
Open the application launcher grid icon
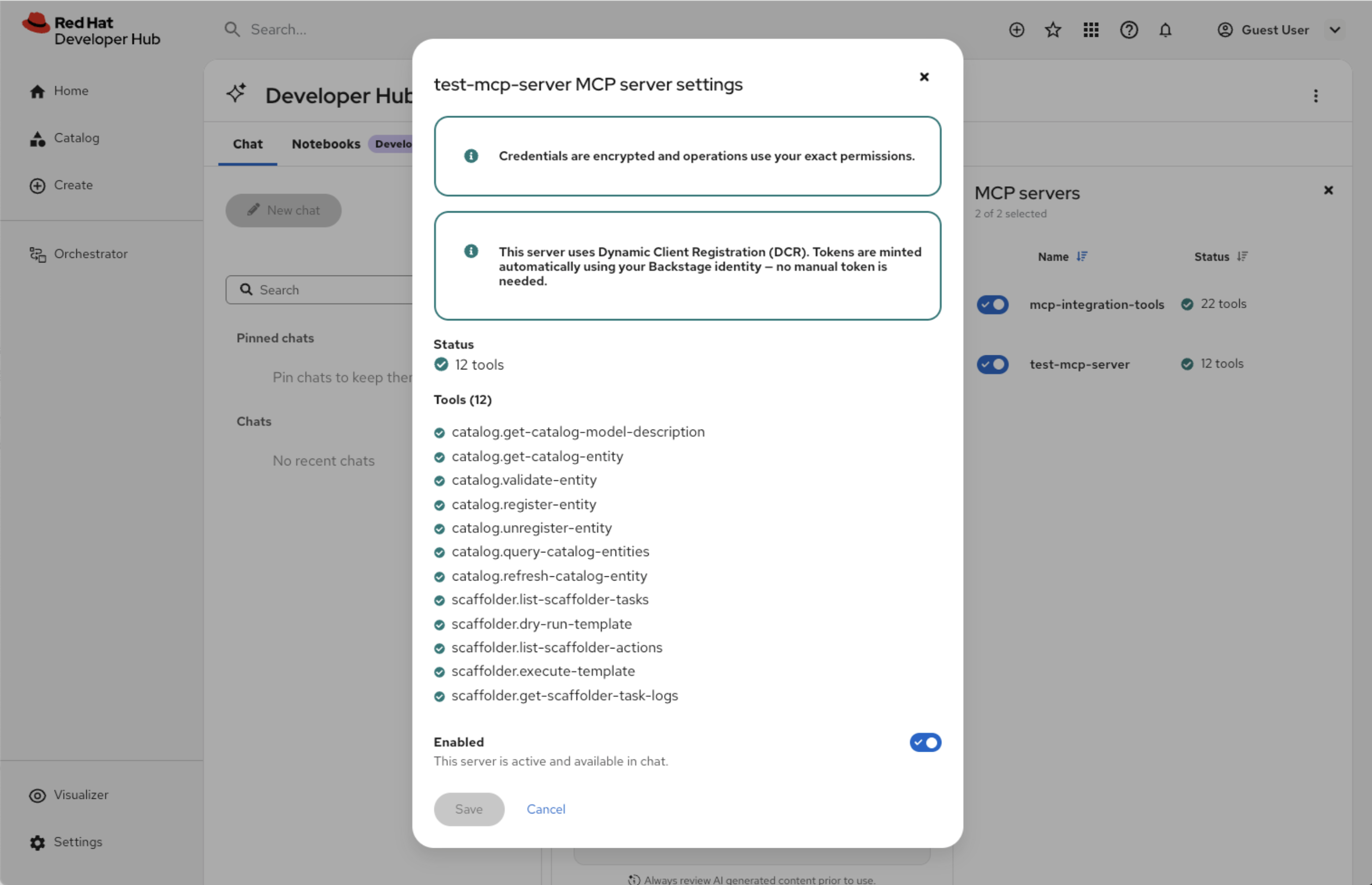[1091, 30]
